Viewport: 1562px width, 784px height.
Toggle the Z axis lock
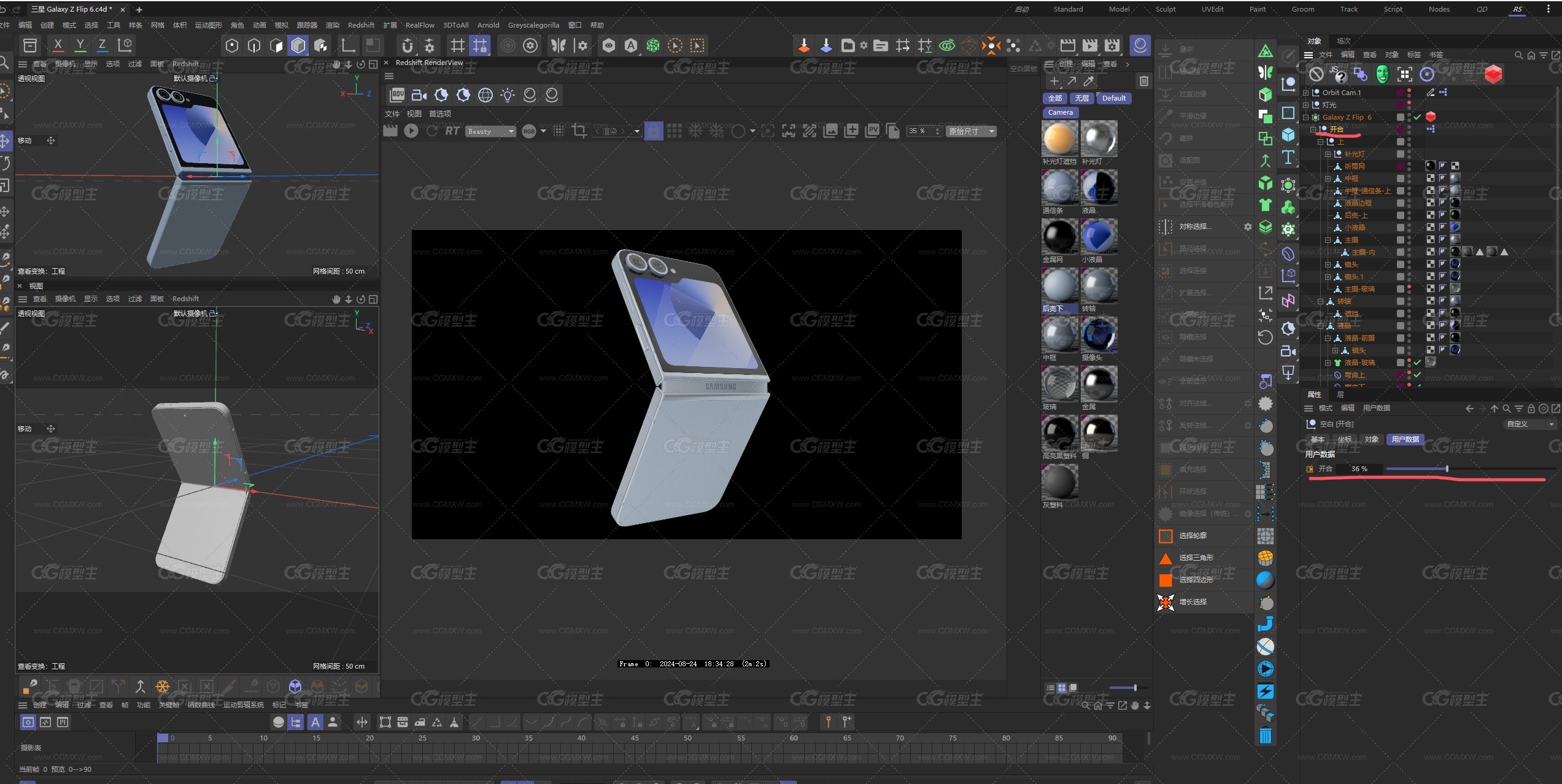[x=102, y=45]
